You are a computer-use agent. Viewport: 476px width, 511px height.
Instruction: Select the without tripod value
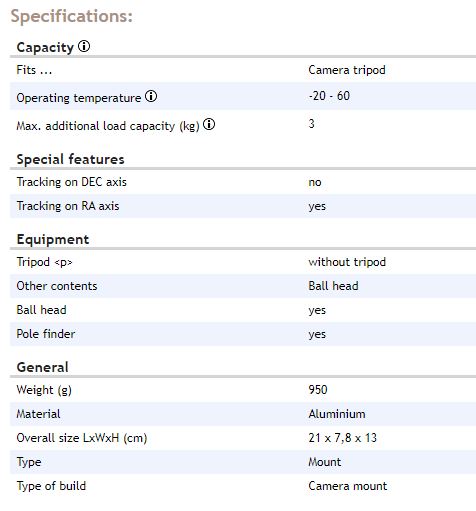click(347, 262)
